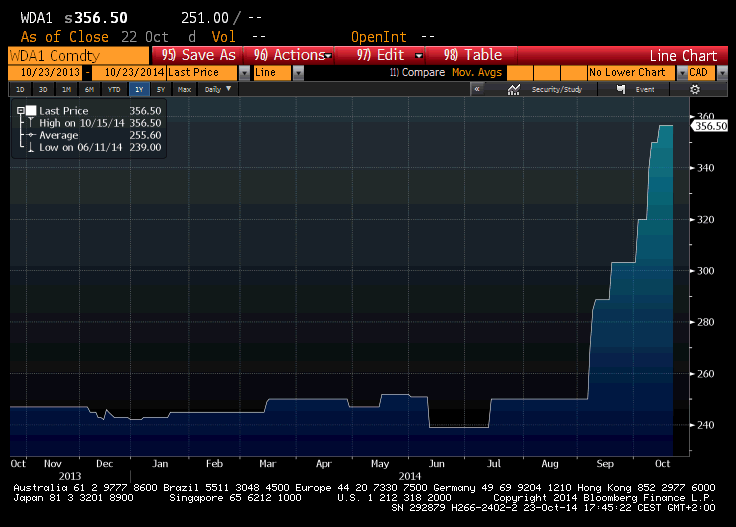Open the CAD currency dropdown arrow
The height and width of the screenshot is (527, 736).
pos(722,73)
